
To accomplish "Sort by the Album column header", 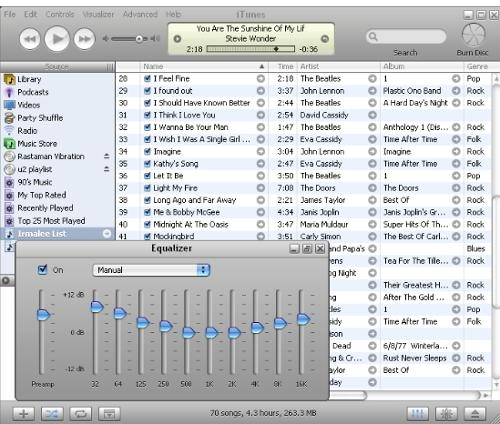I will click(422, 67).
